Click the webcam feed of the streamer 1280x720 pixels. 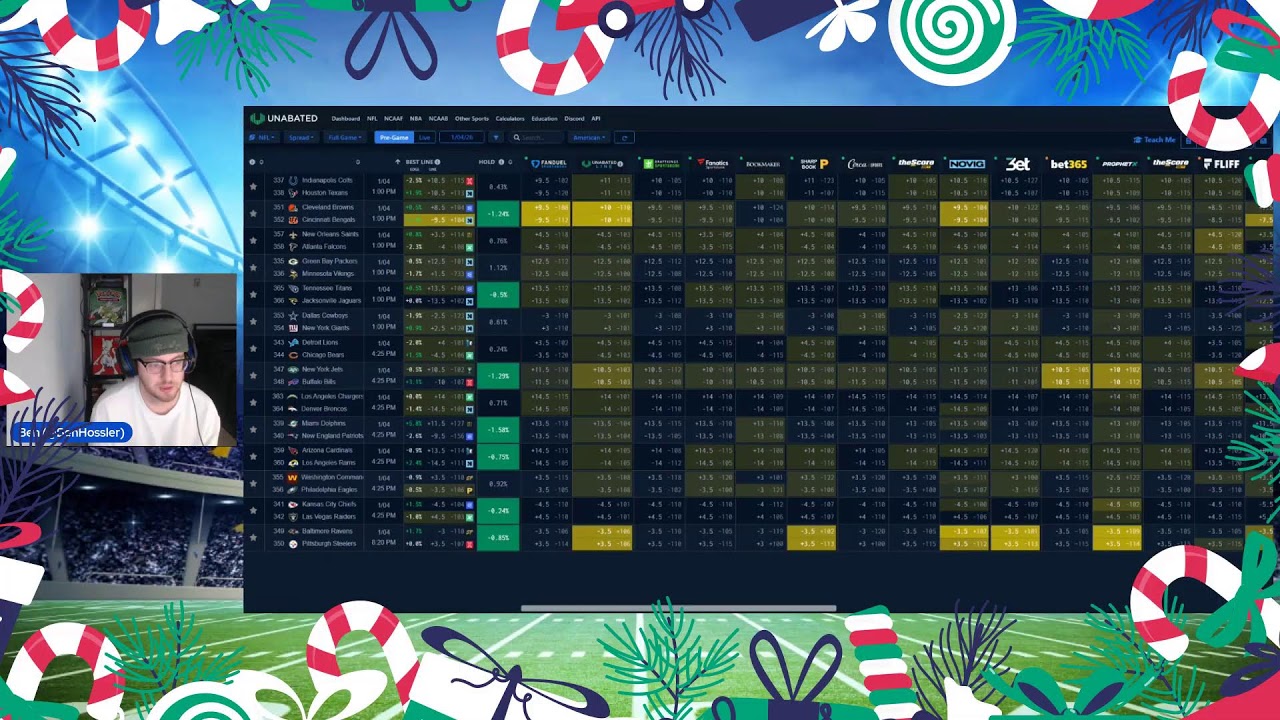(x=122, y=360)
